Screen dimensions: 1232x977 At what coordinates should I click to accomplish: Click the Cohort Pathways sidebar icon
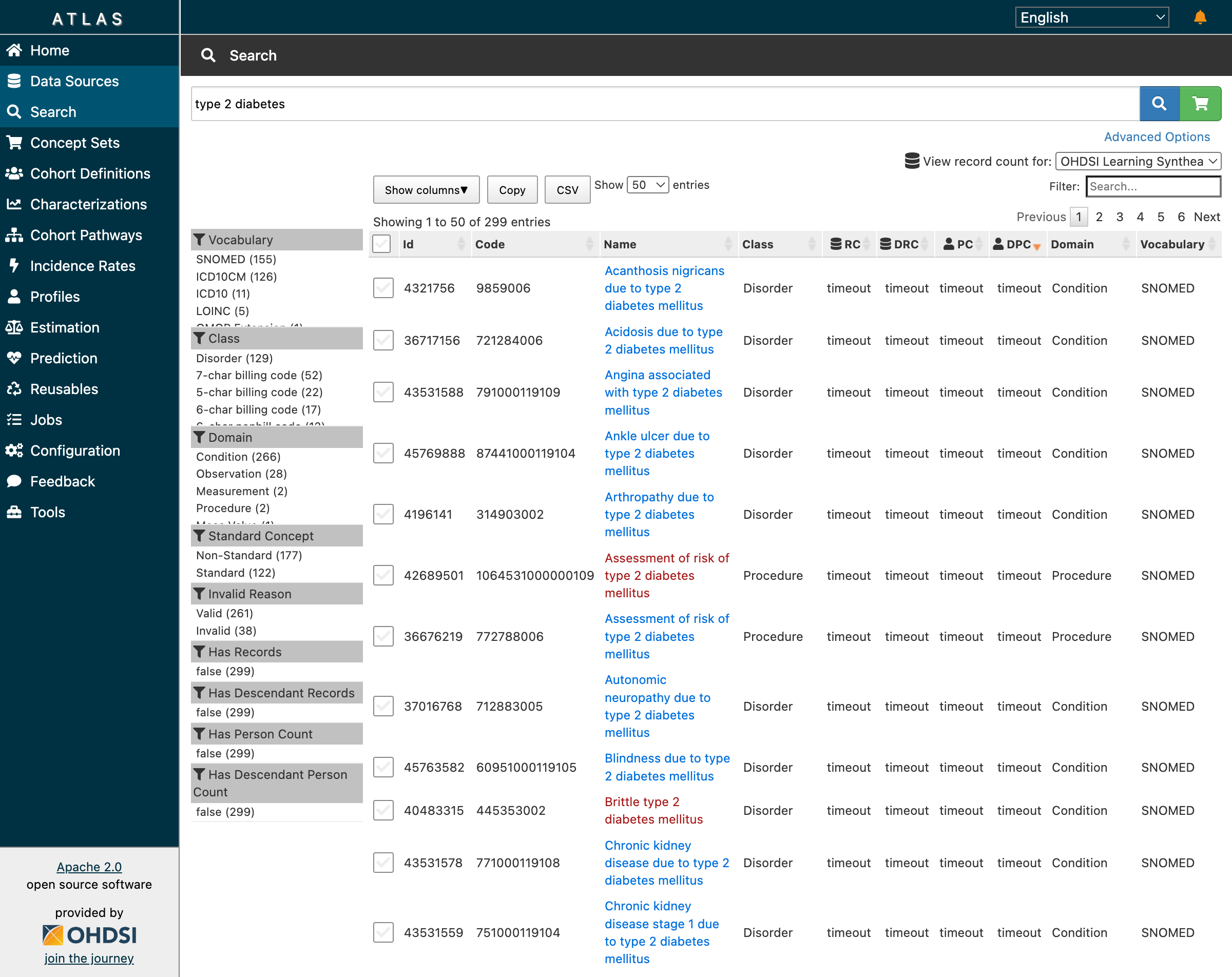tap(14, 235)
